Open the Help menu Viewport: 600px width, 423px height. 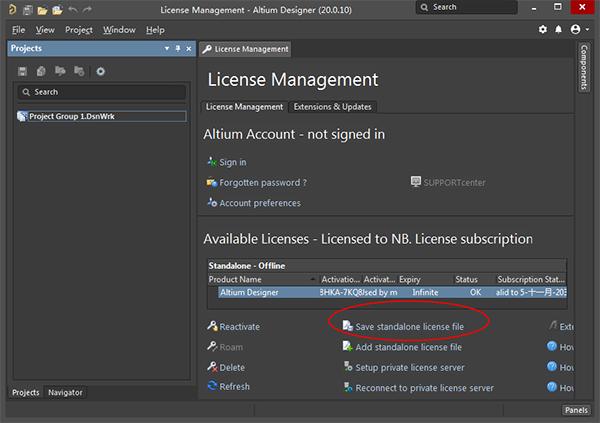pos(155,30)
